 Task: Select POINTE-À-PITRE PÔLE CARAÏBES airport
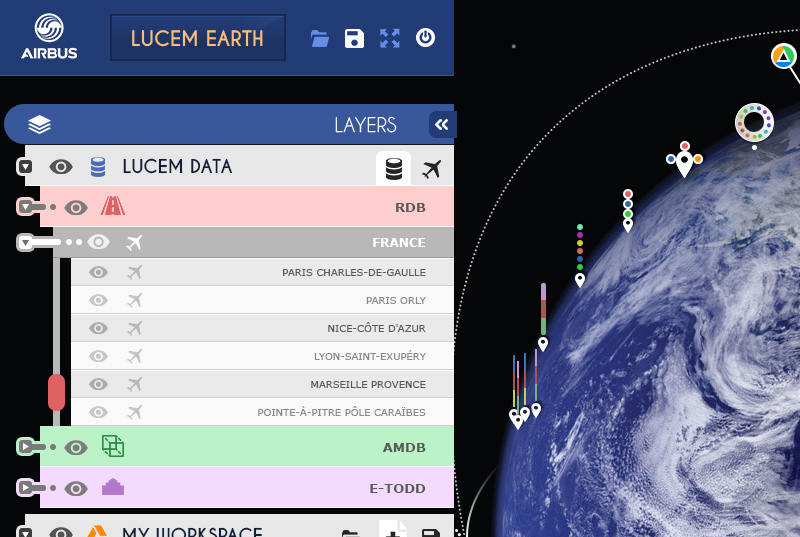point(341,413)
